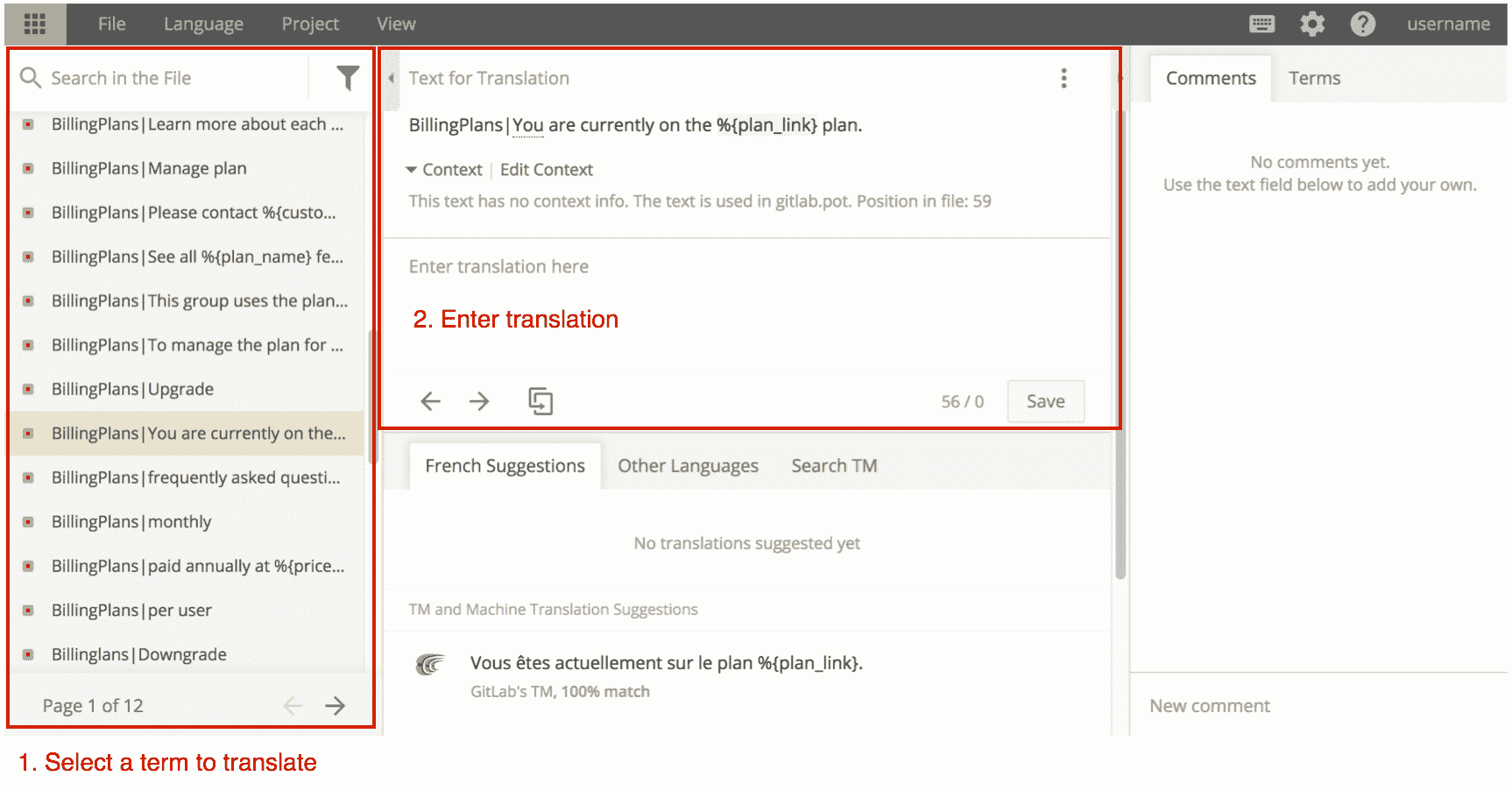This screenshot has width=1512, height=790.
Task: Apply GitLab's TM suggested translation
Action: (x=666, y=663)
